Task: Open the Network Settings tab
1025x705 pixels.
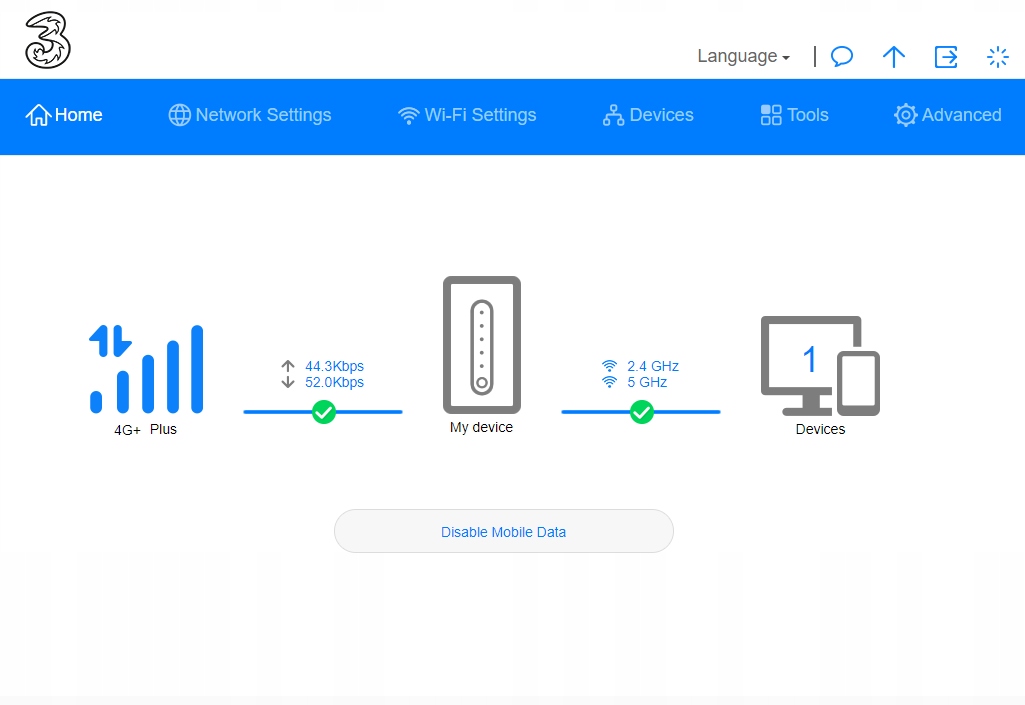Action: tap(250, 115)
